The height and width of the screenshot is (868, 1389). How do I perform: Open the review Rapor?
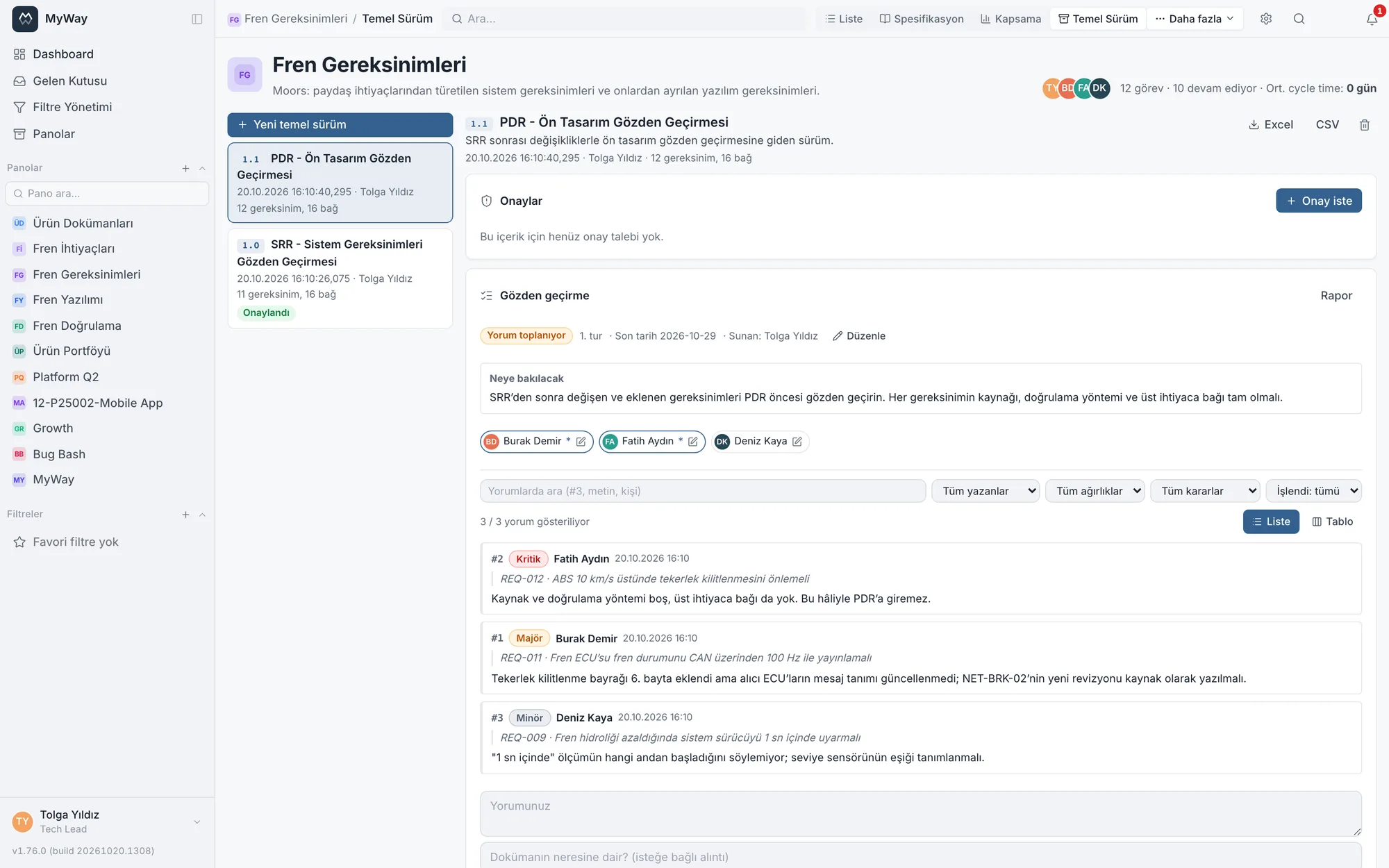click(x=1336, y=296)
